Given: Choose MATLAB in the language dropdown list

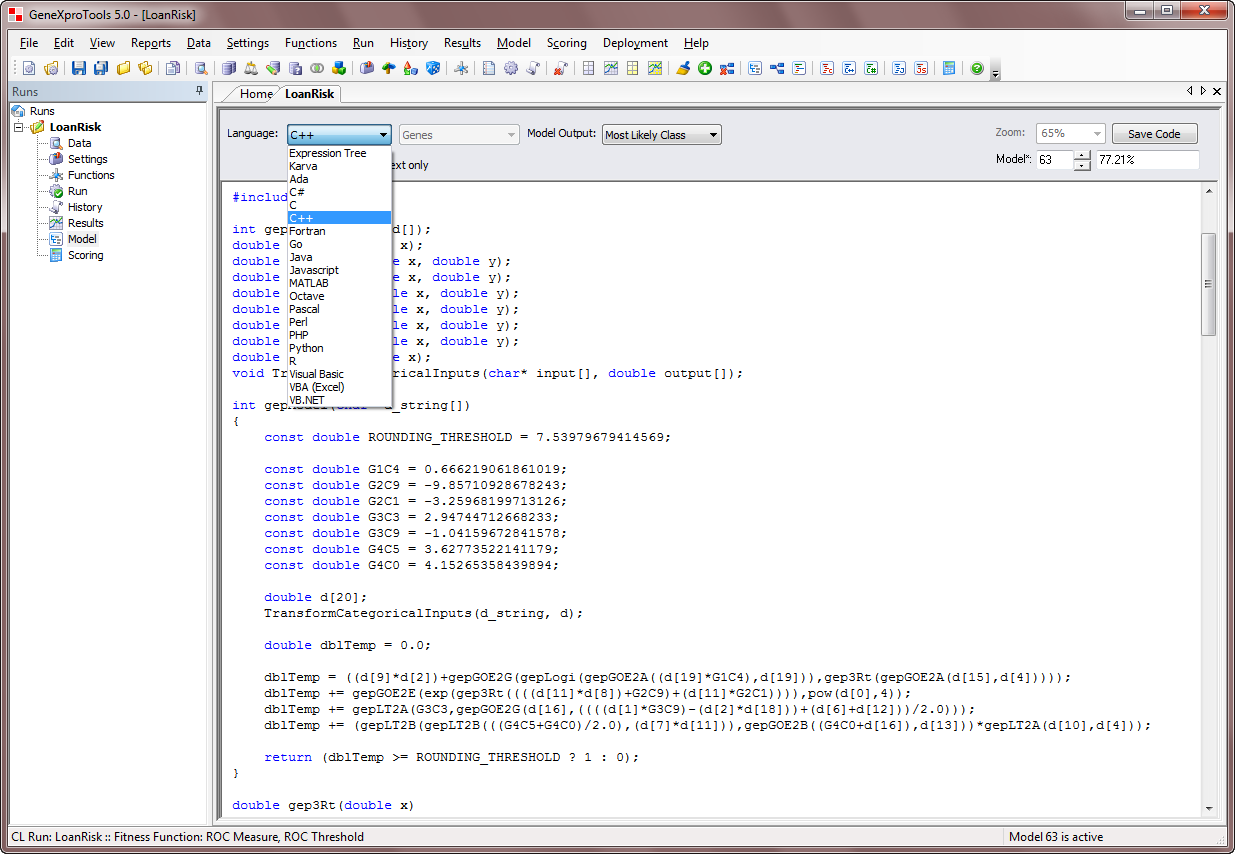Looking at the screenshot, I should [309, 283].
